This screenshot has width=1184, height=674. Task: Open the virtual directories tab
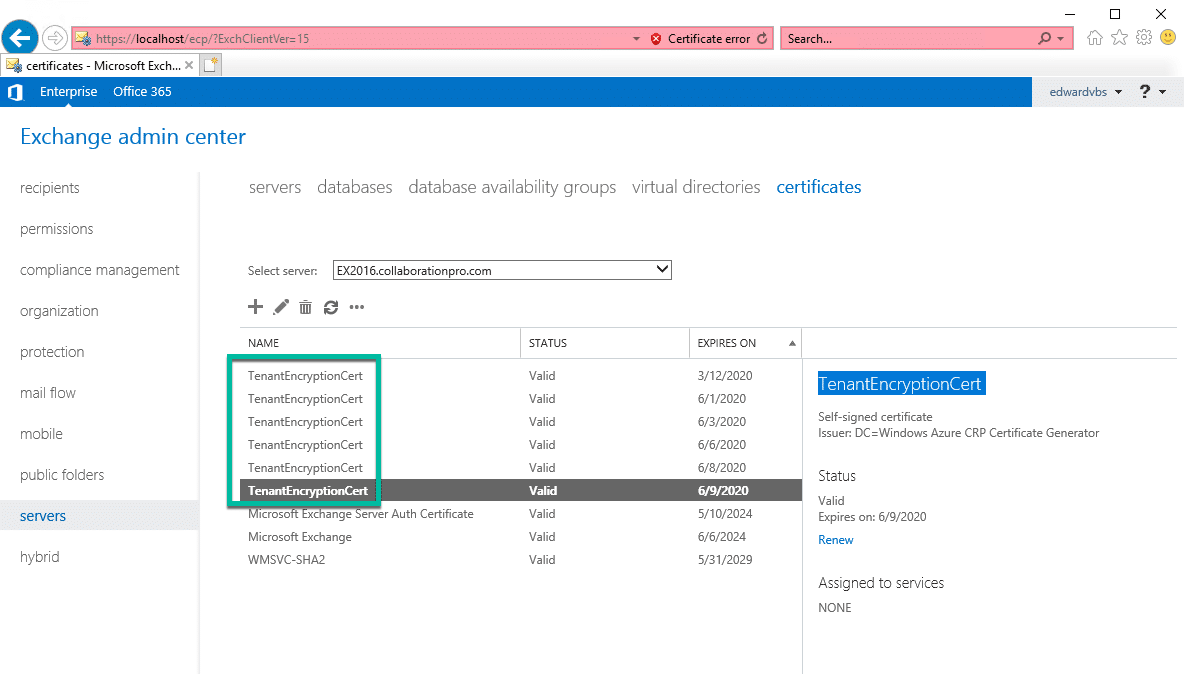click(x=695, y=187)
